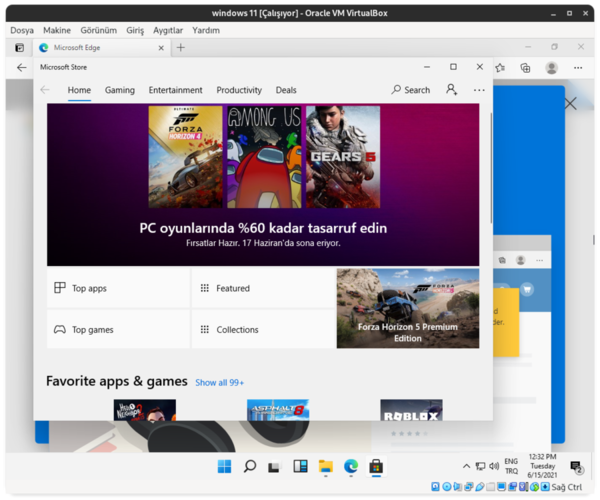Screen dimensions: 600x500
Task: Open the network icon in system tray
Action: pos(480,466)
